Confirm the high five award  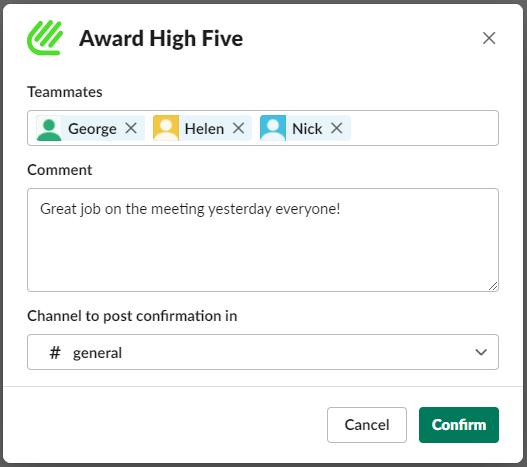click(459, 425)
